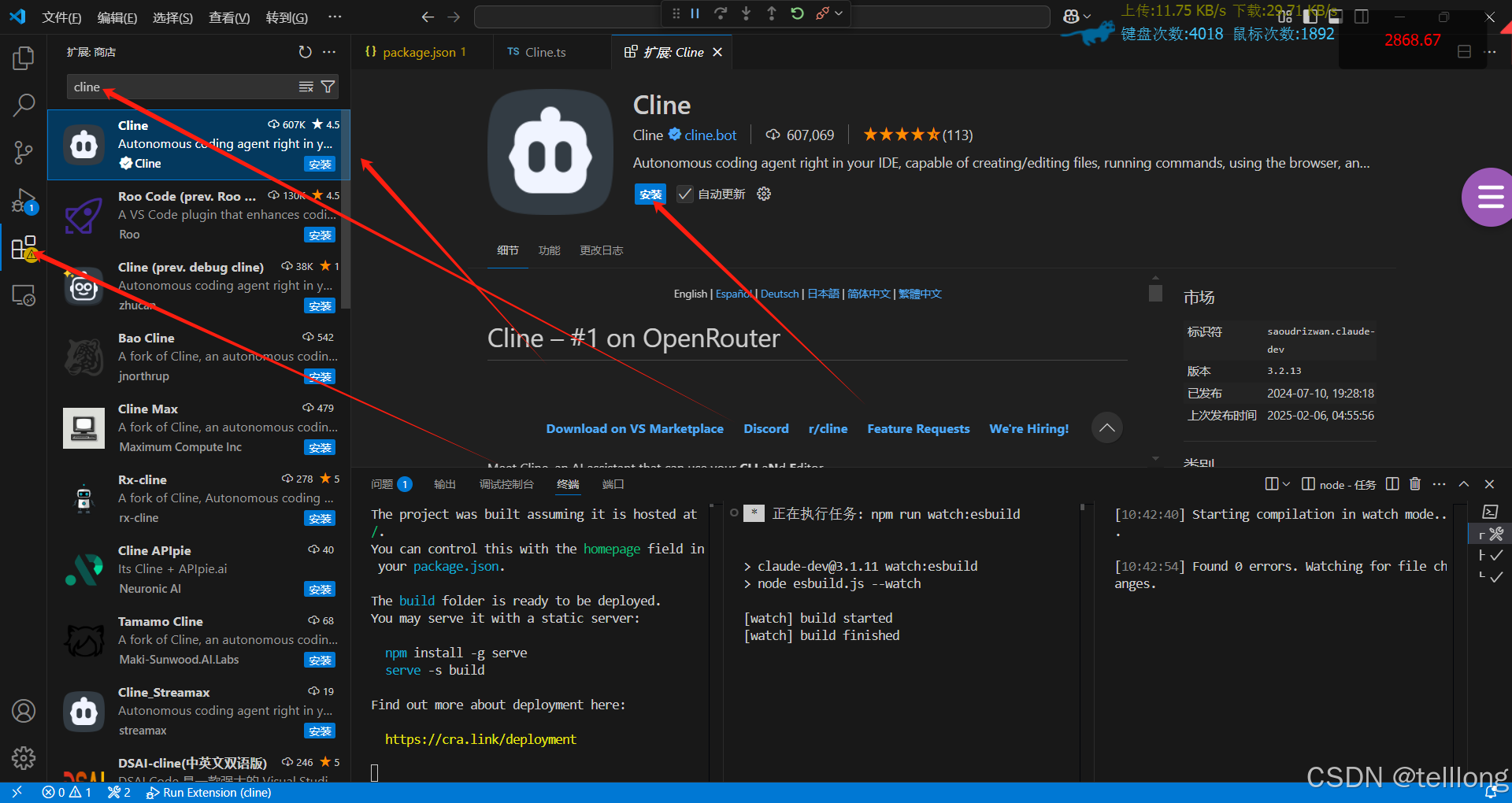This screenshot has height=803, width=1512.
Task: Open the Extensions view icon
Action: coord(24,248)
